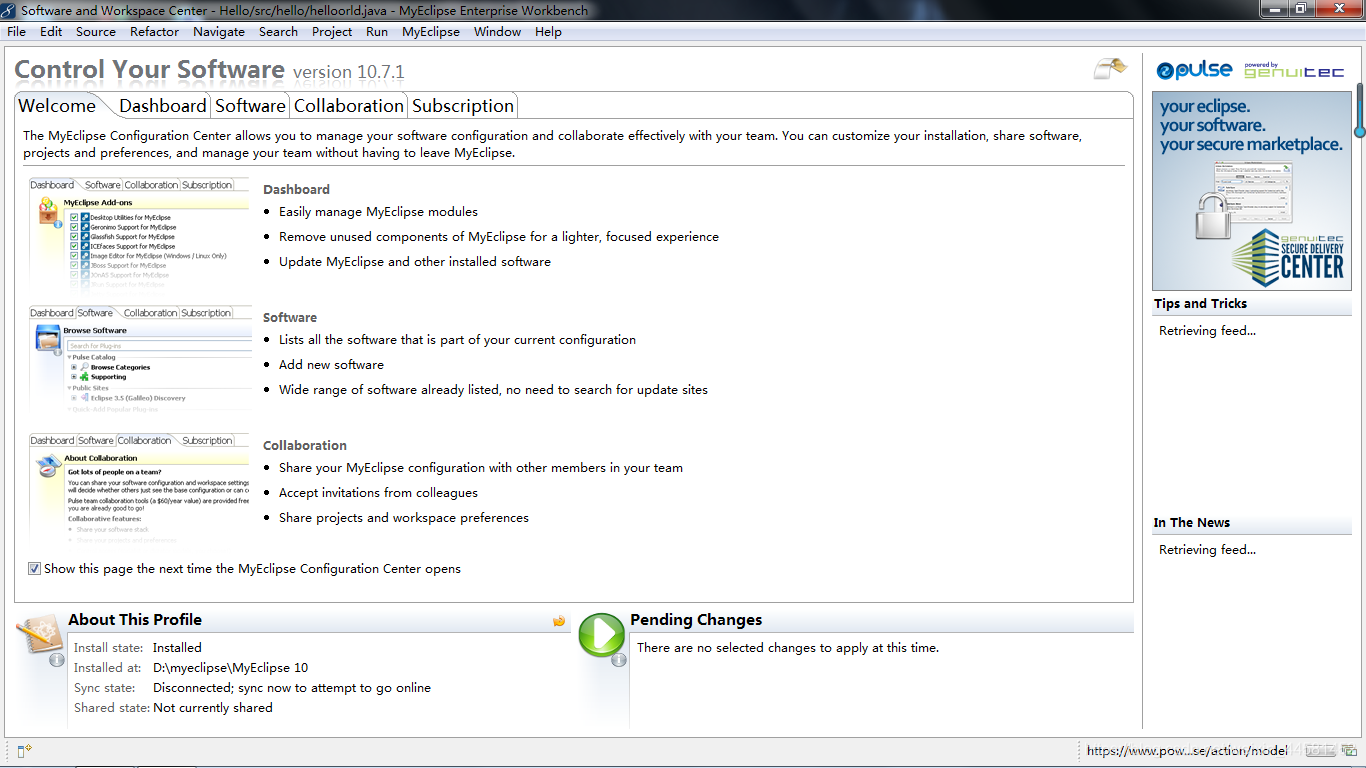Click the URL text in the status bar
This screenshot has height=768, width=1366.
pyautogui.click(x=1187, y=750)
